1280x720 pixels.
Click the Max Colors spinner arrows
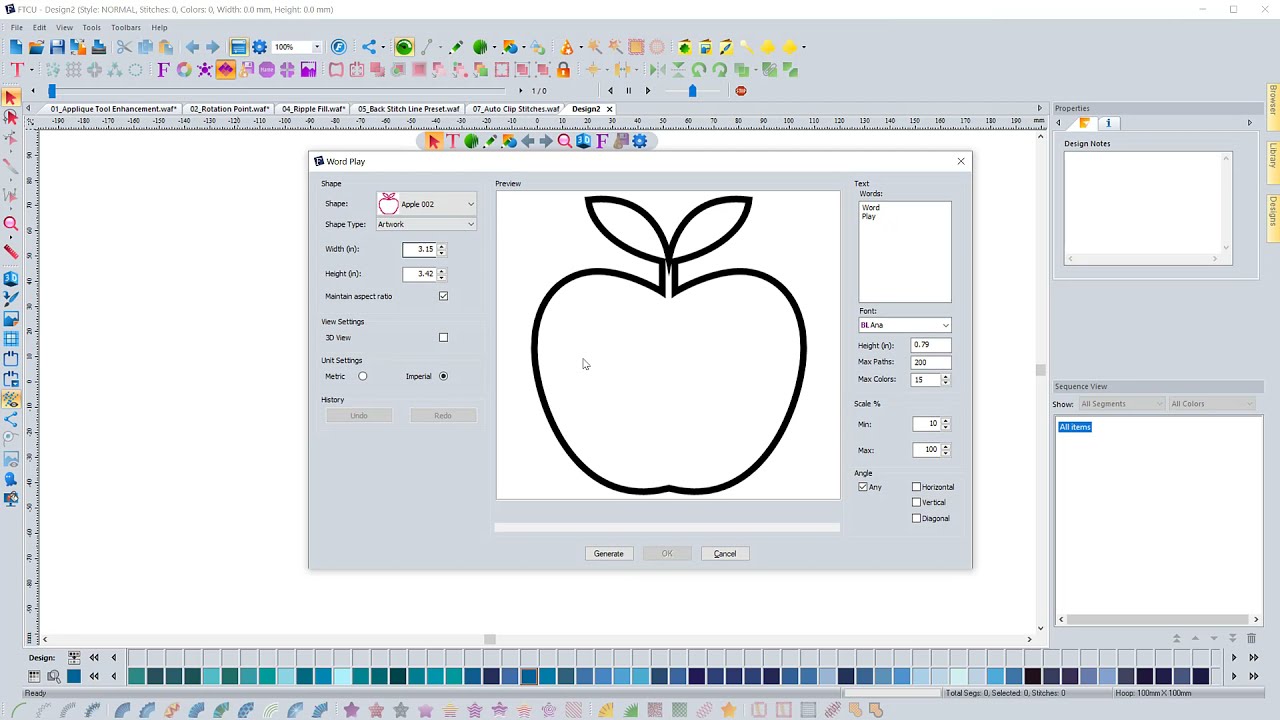point(945,380)
